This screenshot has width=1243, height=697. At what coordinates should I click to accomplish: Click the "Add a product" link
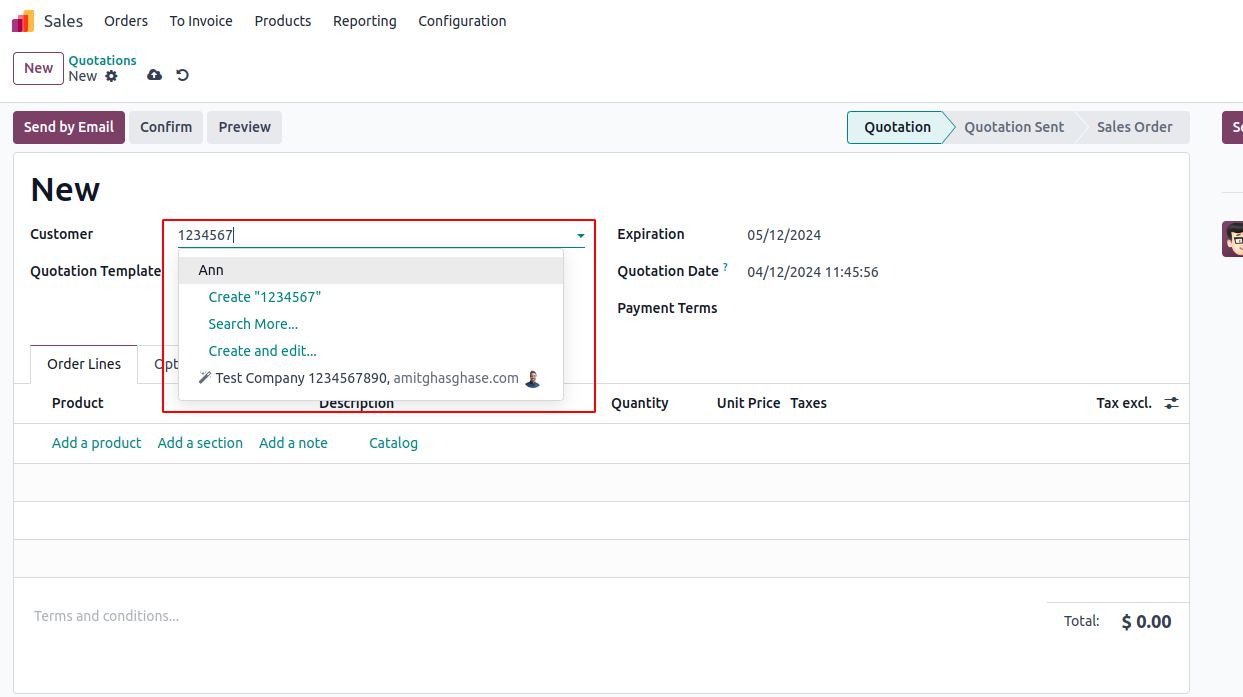(x=97, y=443)
